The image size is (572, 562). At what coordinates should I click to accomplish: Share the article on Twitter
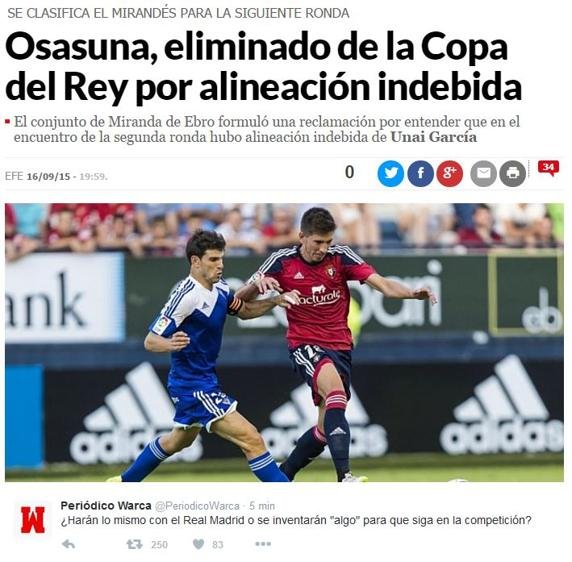click(x=390, y=174)
